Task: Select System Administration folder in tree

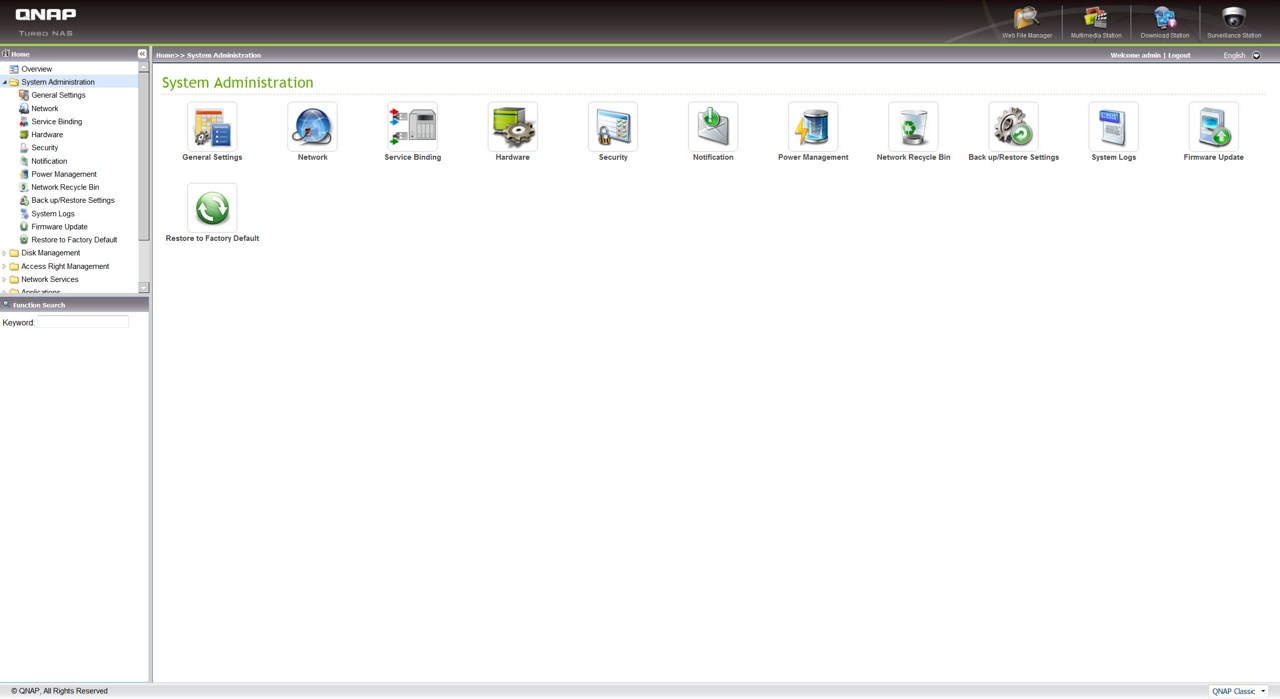Action: pyautogui.click(x=58, y=82)
